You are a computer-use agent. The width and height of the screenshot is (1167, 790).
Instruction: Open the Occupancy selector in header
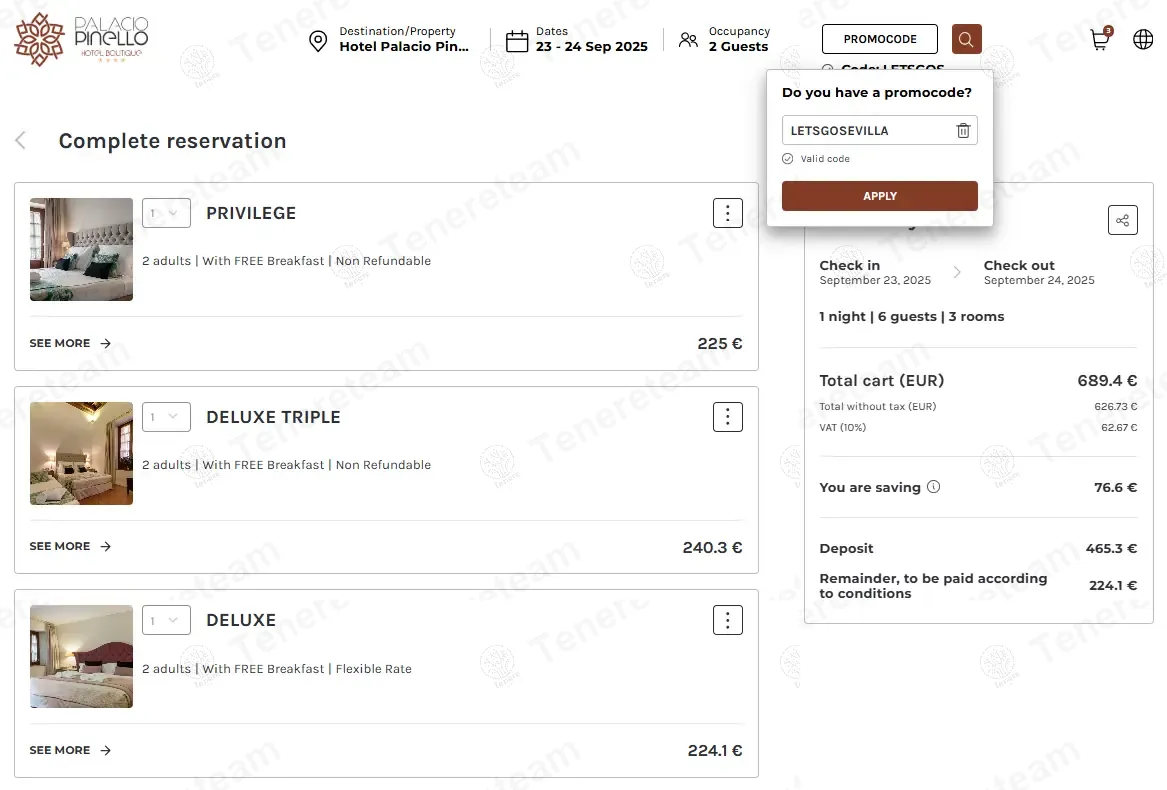(724, 39)
